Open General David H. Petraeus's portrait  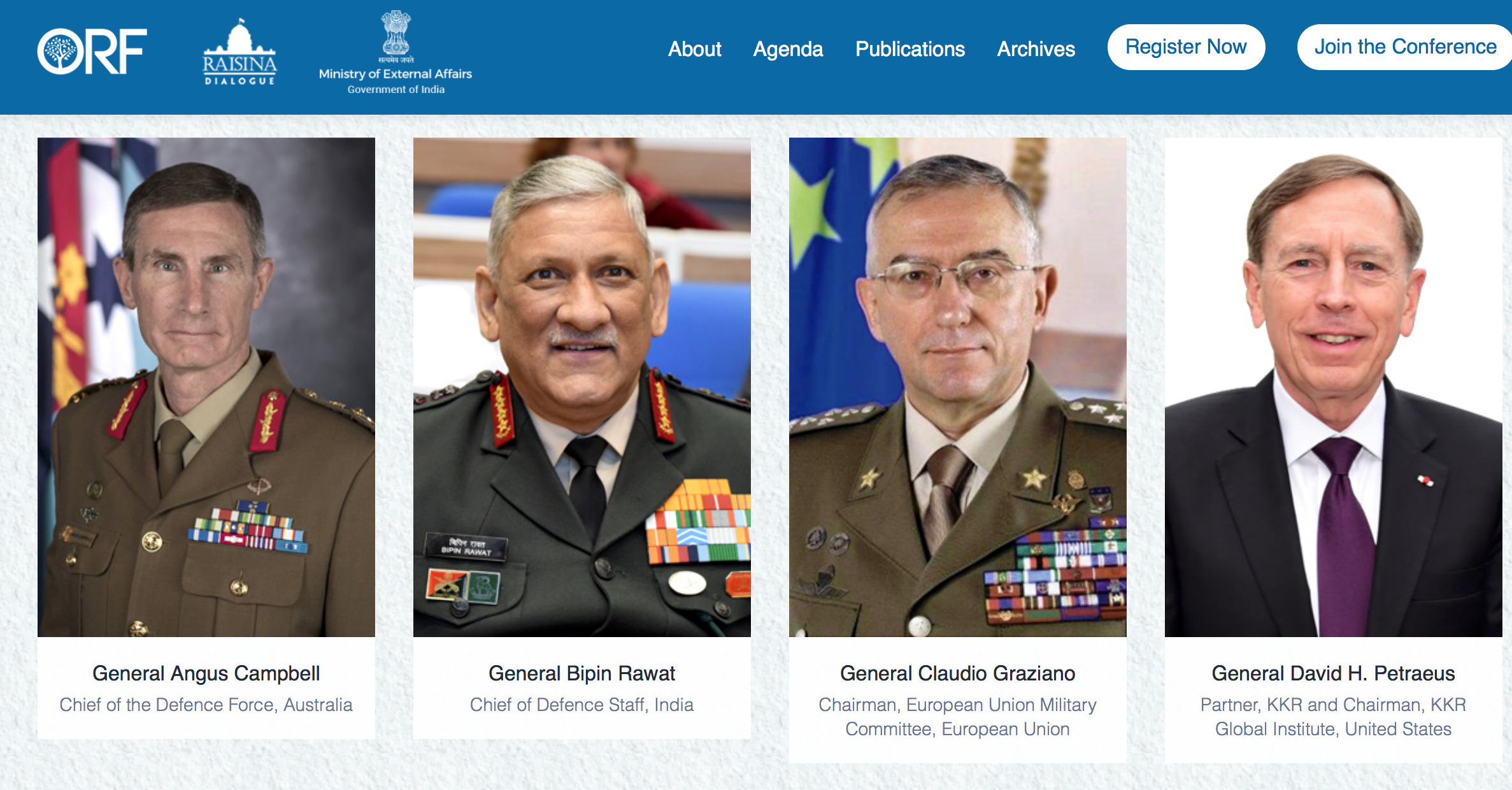pos(1334,387)
